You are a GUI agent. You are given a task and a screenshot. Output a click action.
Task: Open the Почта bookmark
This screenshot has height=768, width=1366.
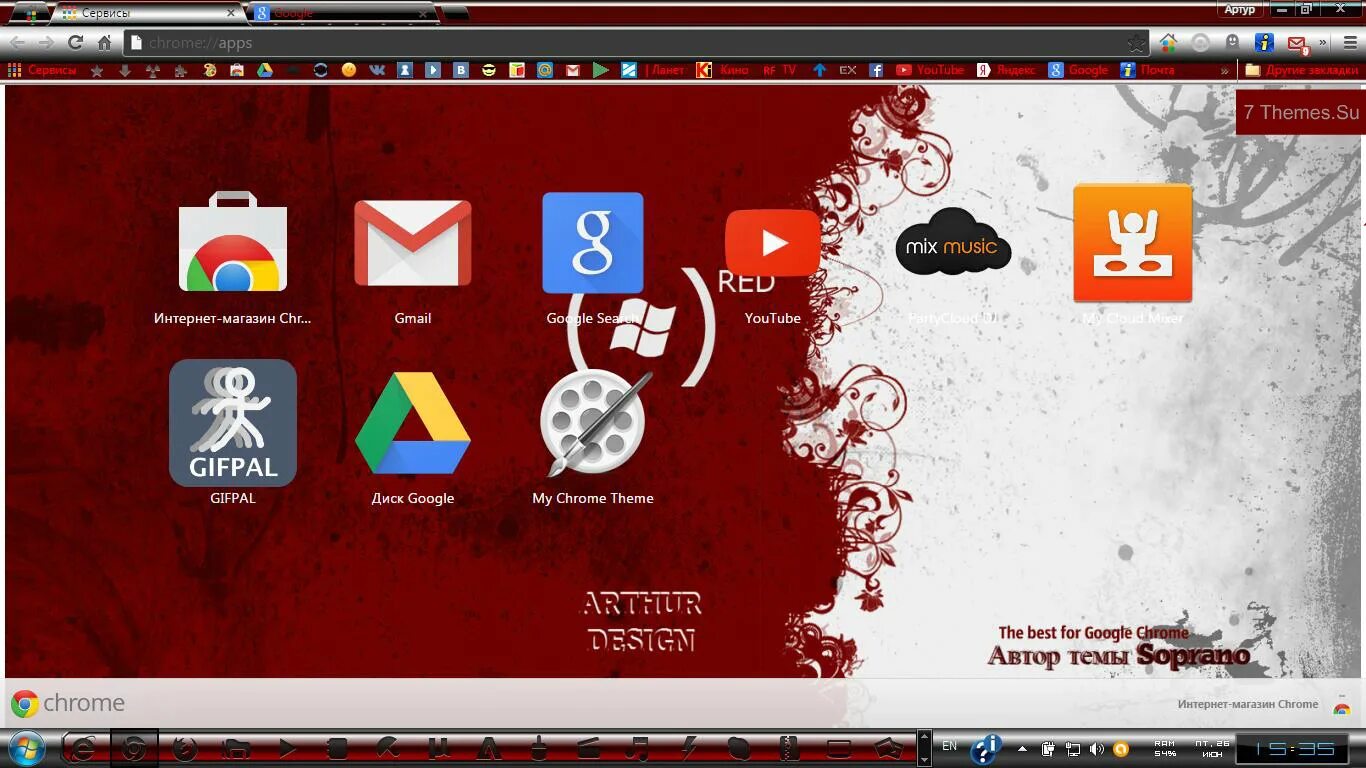[1148, 70]
